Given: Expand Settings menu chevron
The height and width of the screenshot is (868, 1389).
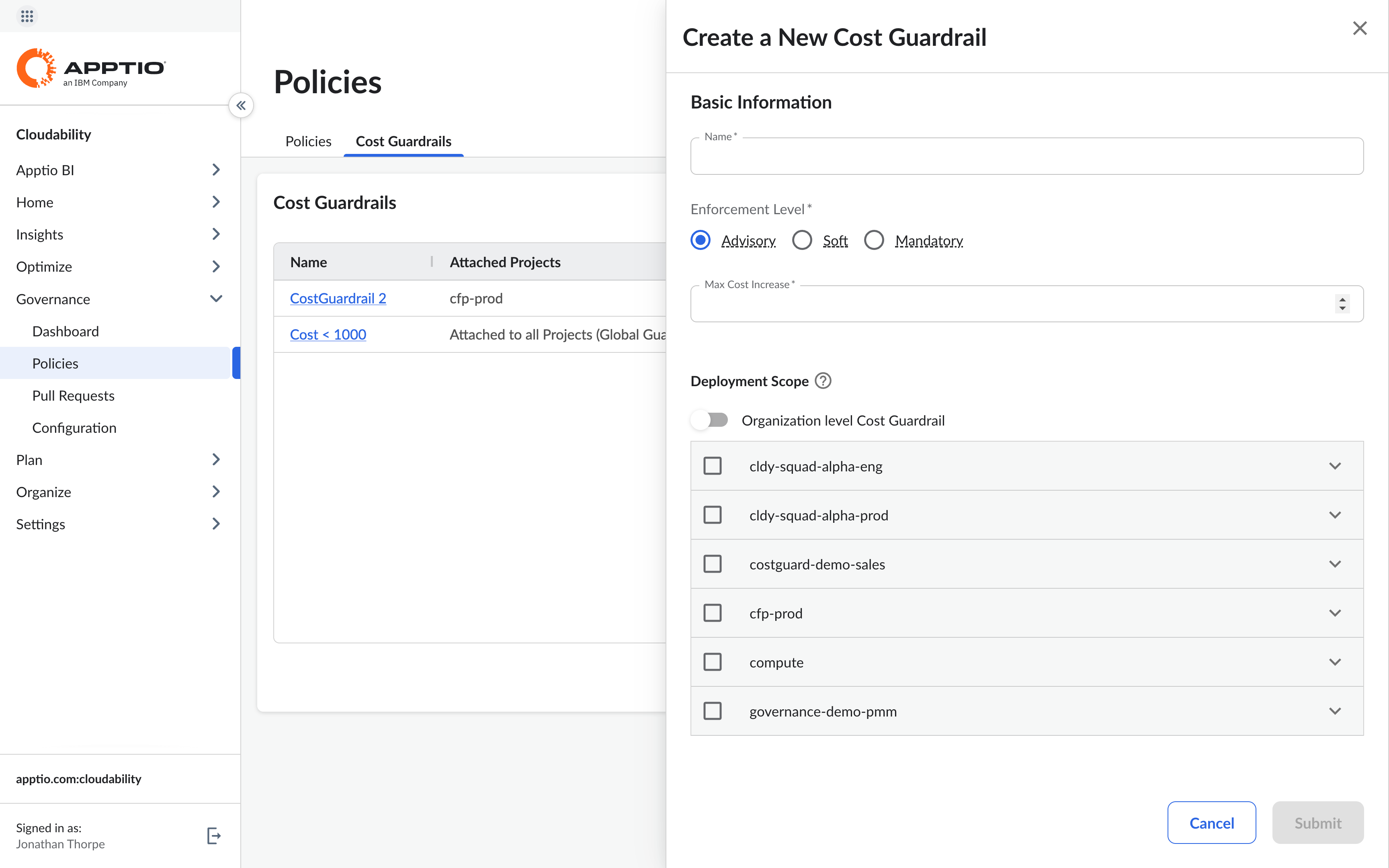Looking at the screenshot, I should (216, 524).
